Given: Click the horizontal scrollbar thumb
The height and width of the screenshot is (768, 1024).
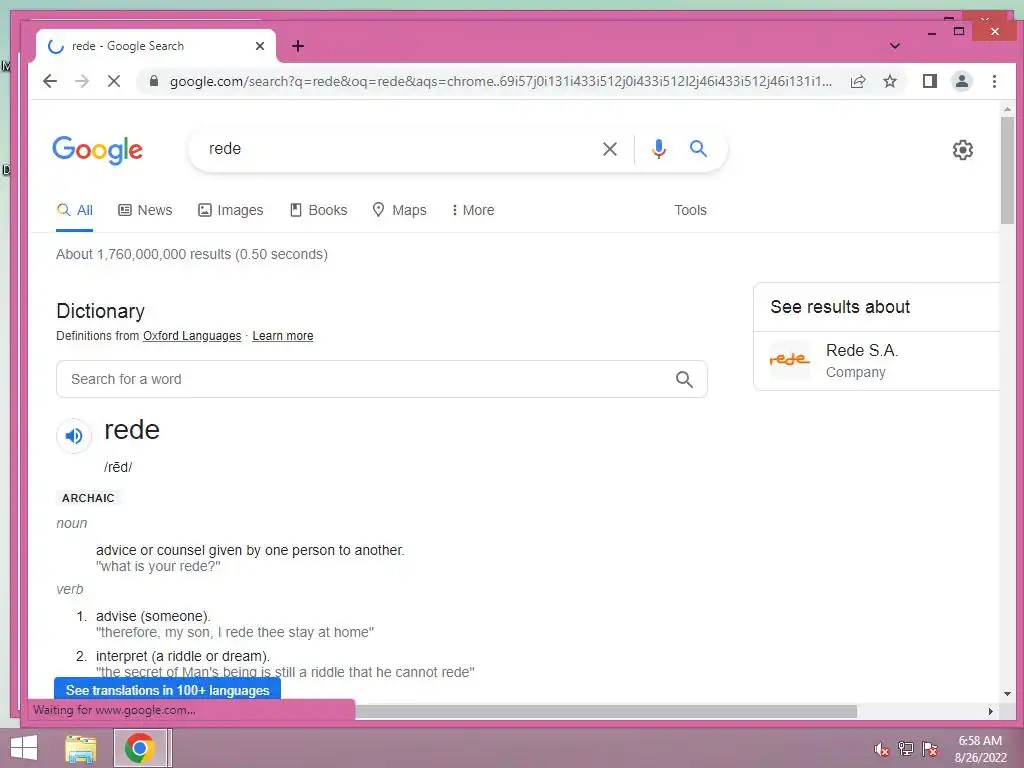Looking at the screenshot, I should 605,711.
